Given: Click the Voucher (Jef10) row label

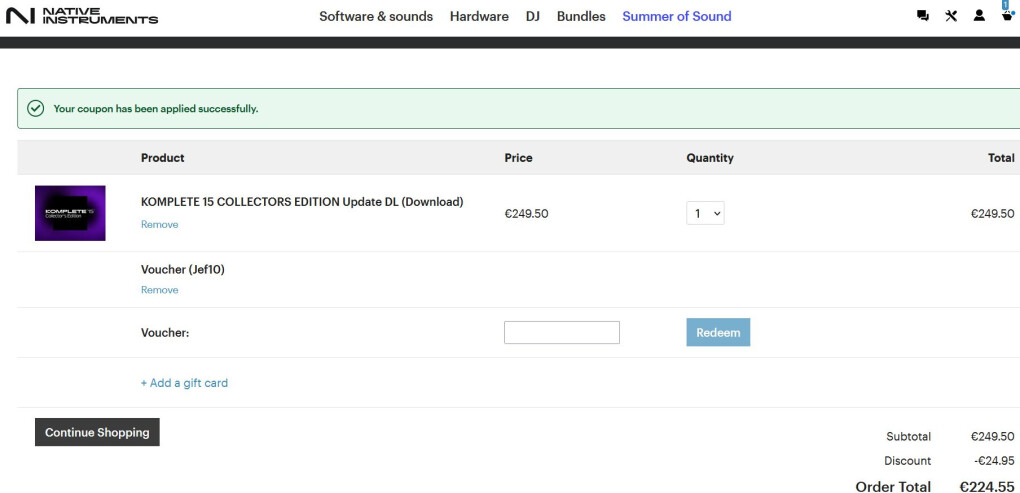Looking at the screenshot, I should 183,269.
